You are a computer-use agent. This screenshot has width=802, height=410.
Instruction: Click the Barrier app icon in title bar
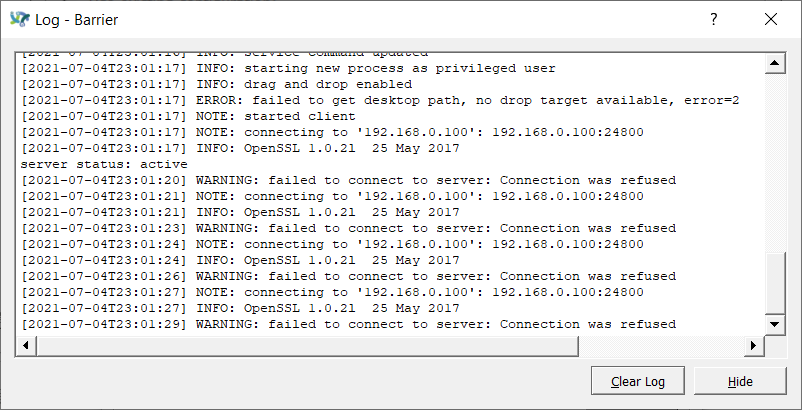coord(19,20)
